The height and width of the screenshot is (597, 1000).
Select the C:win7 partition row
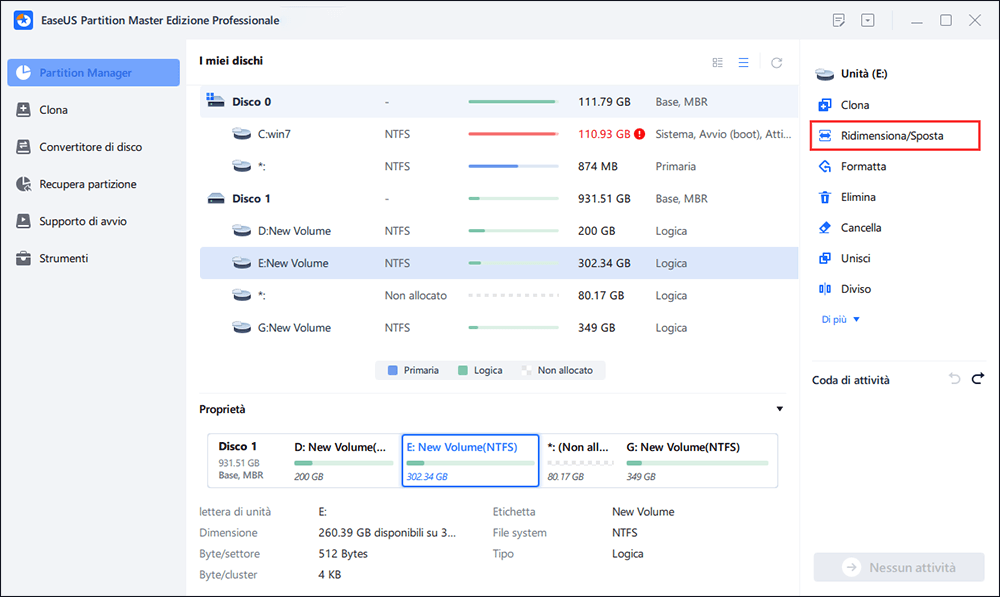[499, 134]
